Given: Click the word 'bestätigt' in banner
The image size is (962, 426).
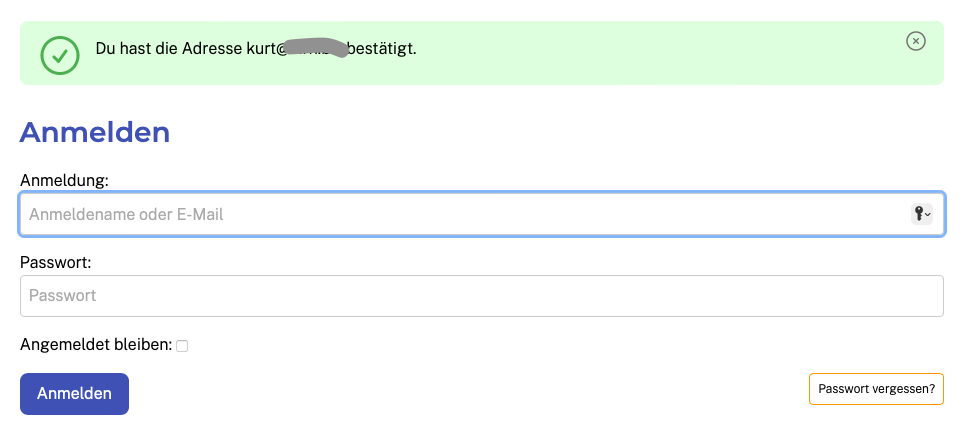Looking at the screenshot, I should pos(380,48).
